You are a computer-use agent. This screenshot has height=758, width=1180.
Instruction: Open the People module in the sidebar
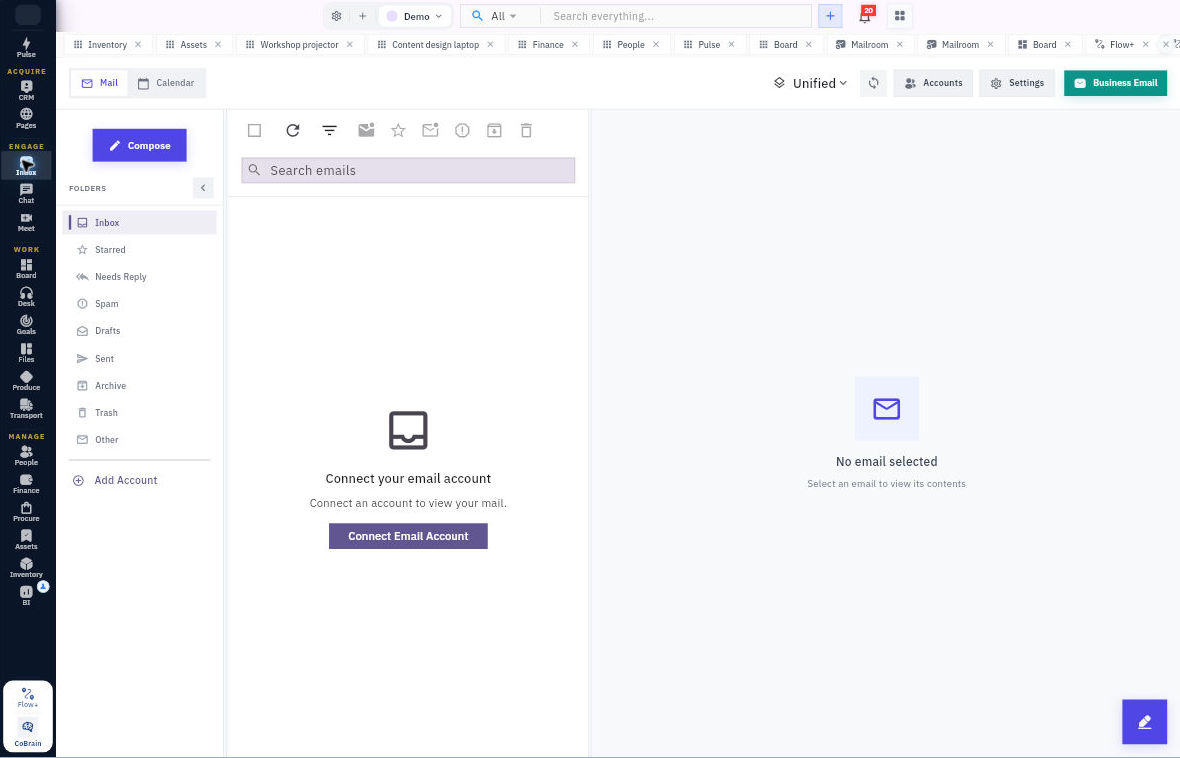26,455
